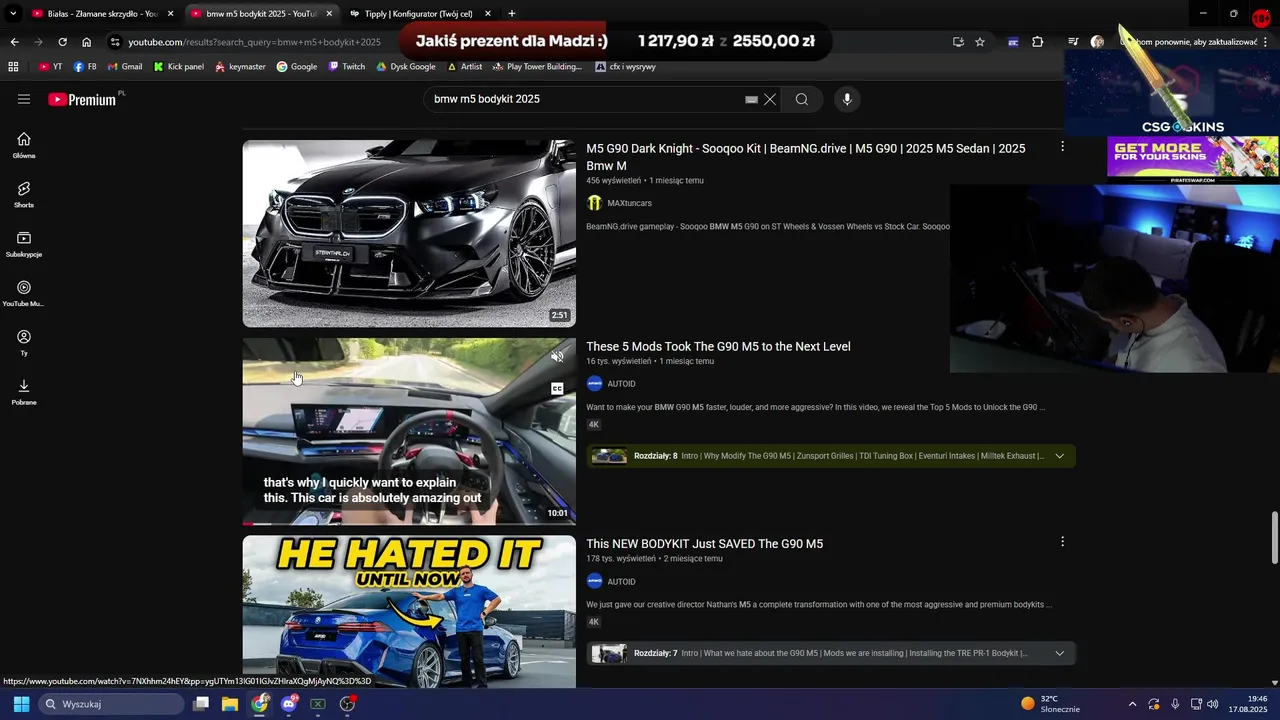Open a new browser tab
Image resolution: width=1280 pixels, height=720 pixels.
(x=512, y=14)
